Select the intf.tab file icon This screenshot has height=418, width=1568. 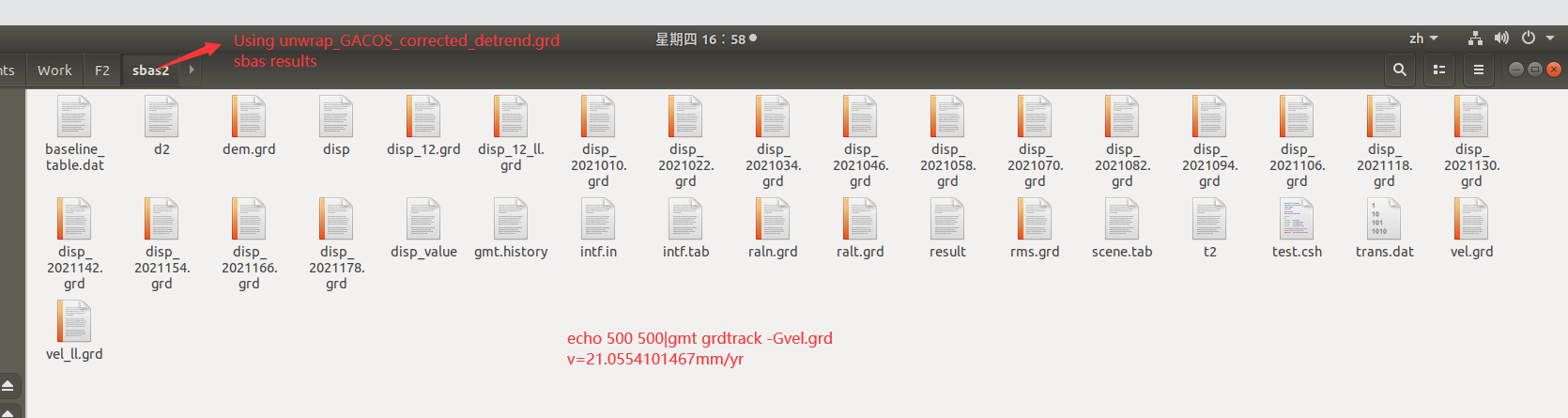[x=685, y=219]
